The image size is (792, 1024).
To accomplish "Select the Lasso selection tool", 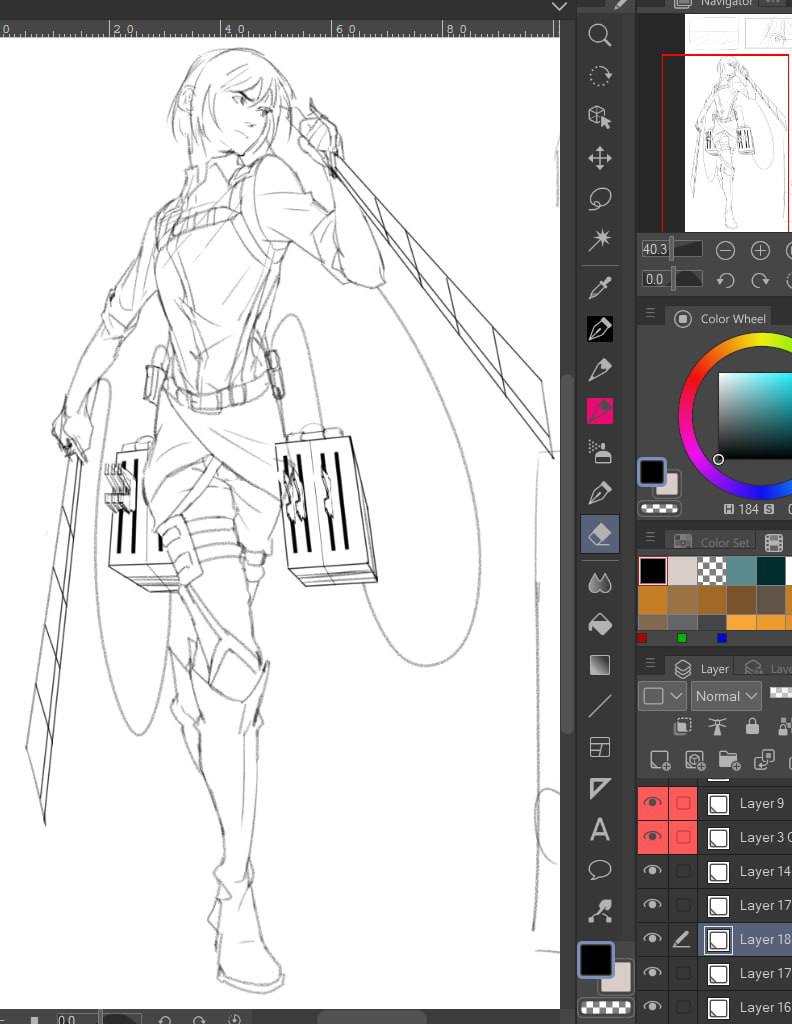I will (599, 199).
